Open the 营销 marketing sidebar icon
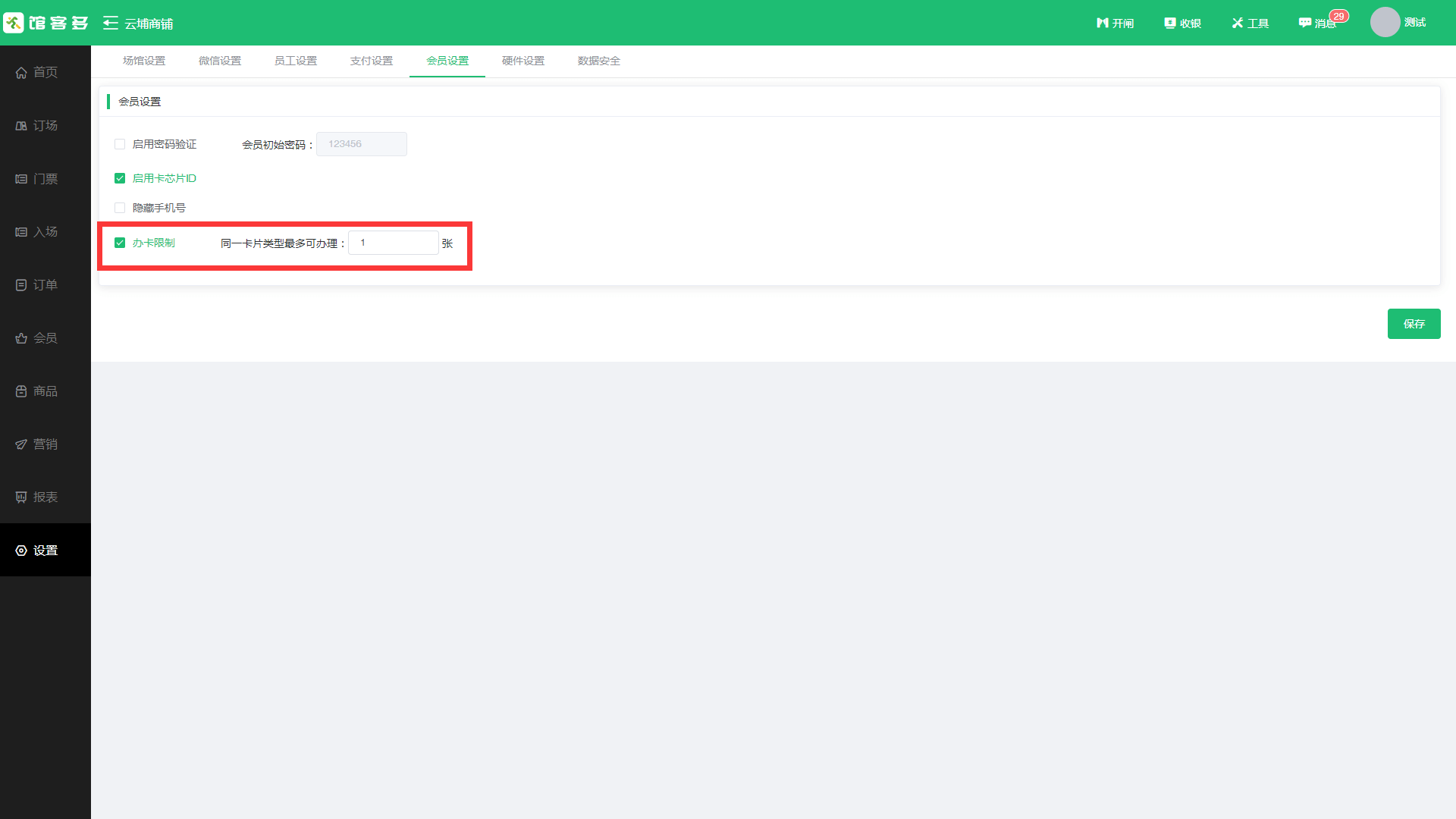Viewport: 1456px width, 819px height. point(21,444)
